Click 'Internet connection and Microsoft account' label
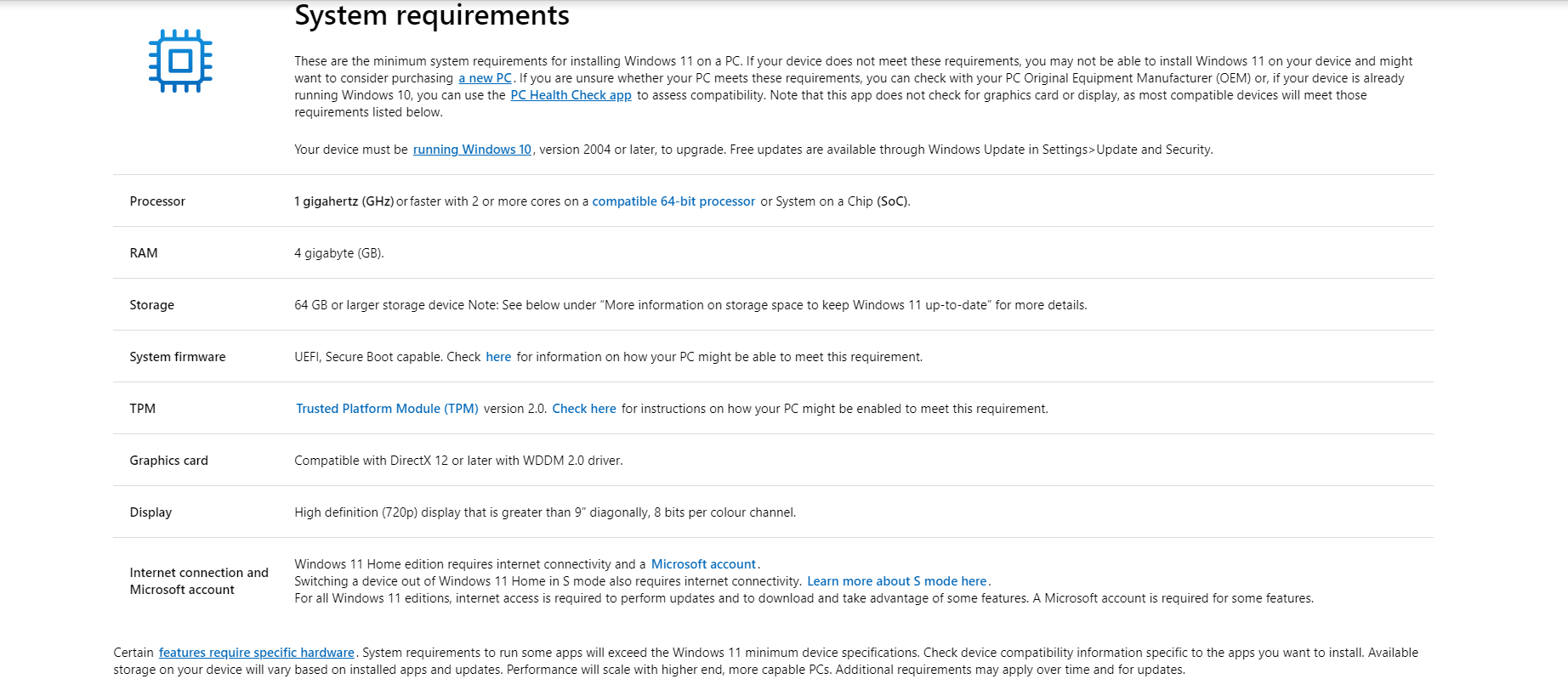This screenshot has width=1568, height=696. 199,581
